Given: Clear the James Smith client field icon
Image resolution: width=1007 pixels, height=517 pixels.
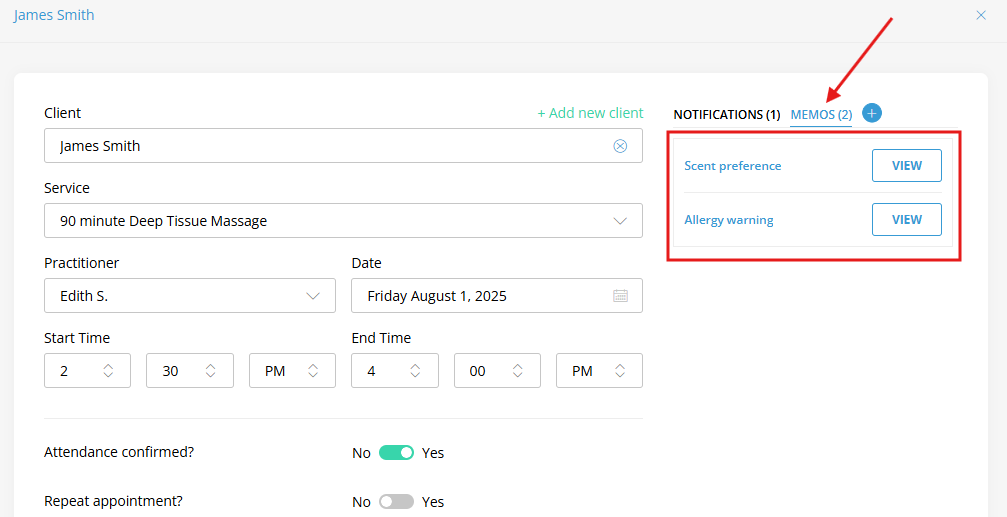Looking at the screenshot, I should click(x=620, y=146).
